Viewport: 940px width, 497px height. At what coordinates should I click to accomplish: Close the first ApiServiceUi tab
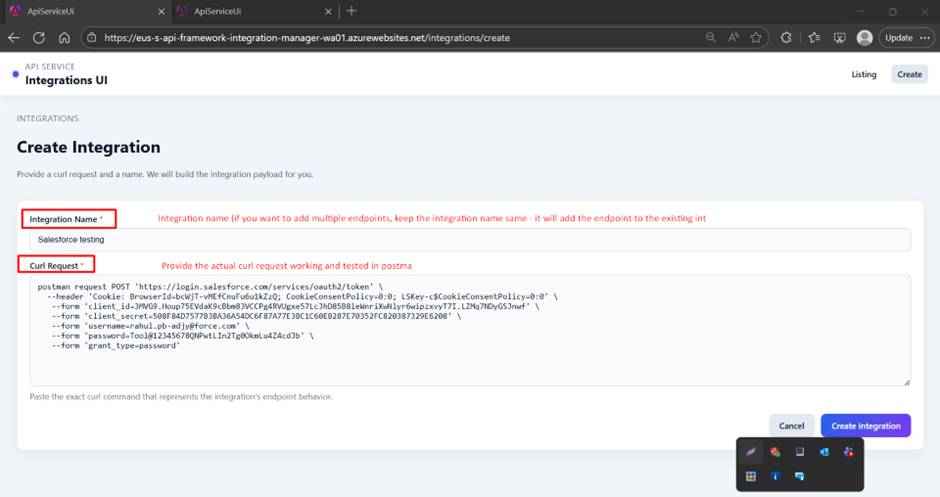pyautogui.click(x=161, y=11)
